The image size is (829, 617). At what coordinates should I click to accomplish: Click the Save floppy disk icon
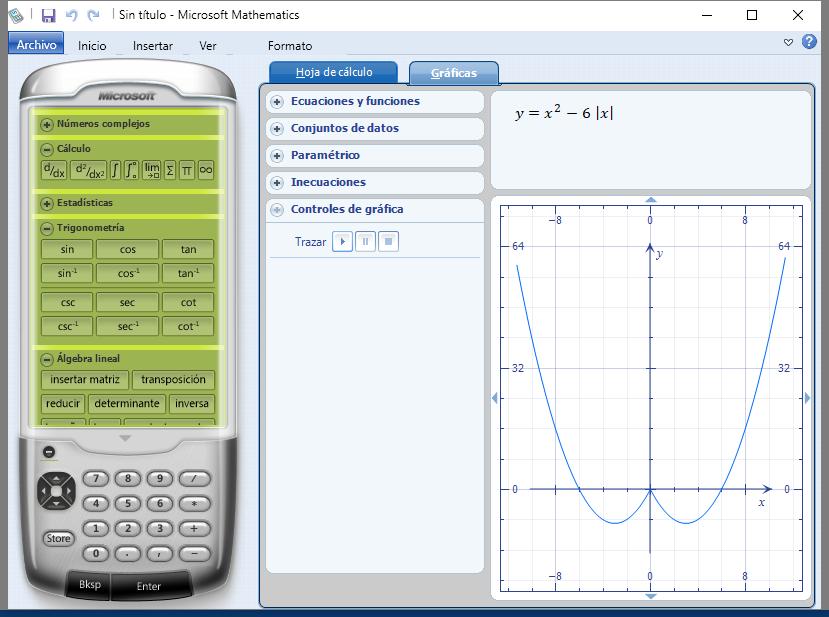tap(48, 15)
